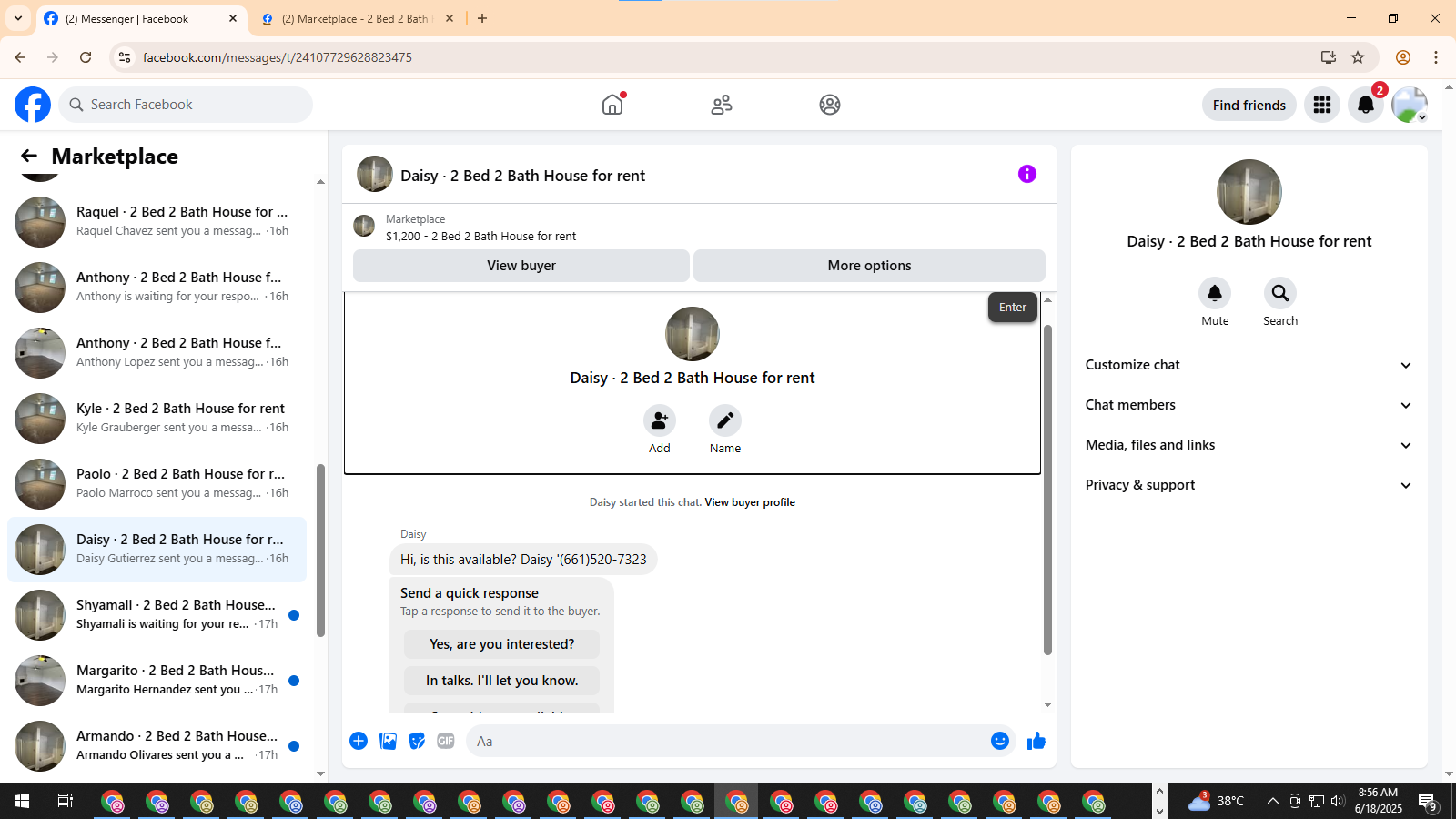1456x819 pixels.
Task: Go back with the Marketplace arrow
Action: (x=29, y=157)
